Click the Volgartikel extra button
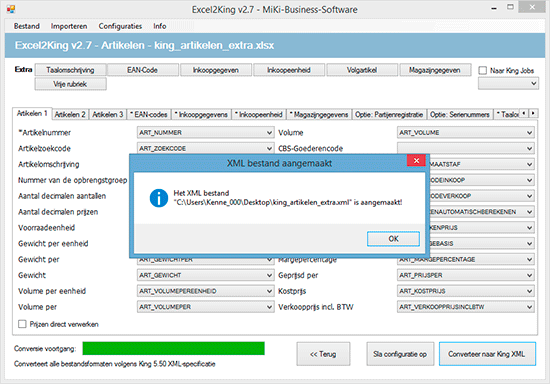Image resolution: width=550 pixels, height=384 pixels. [x=362, y=70]
